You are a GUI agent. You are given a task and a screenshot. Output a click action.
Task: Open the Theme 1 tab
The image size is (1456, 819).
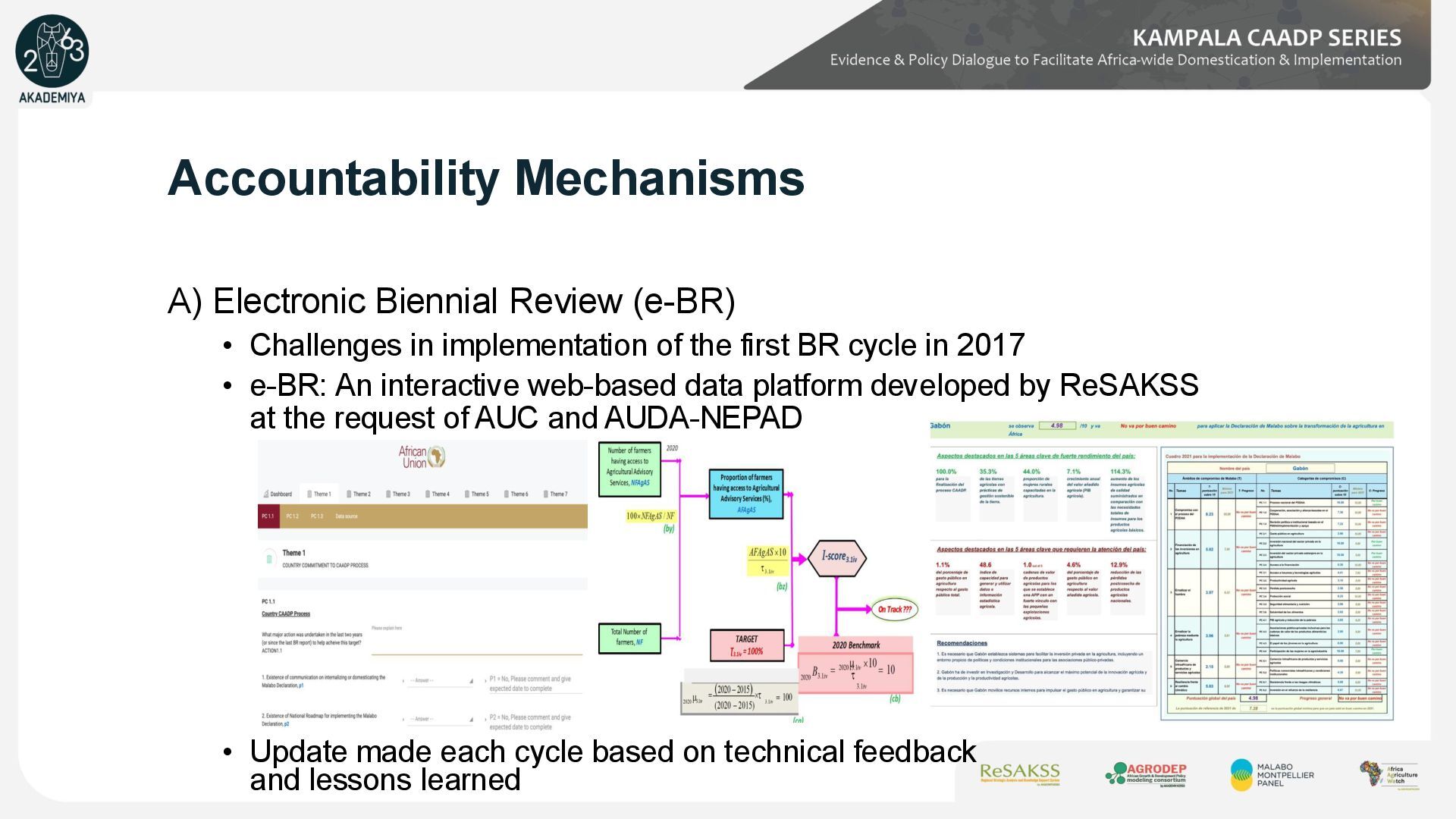pyautogui.click(x=318, y=494)
